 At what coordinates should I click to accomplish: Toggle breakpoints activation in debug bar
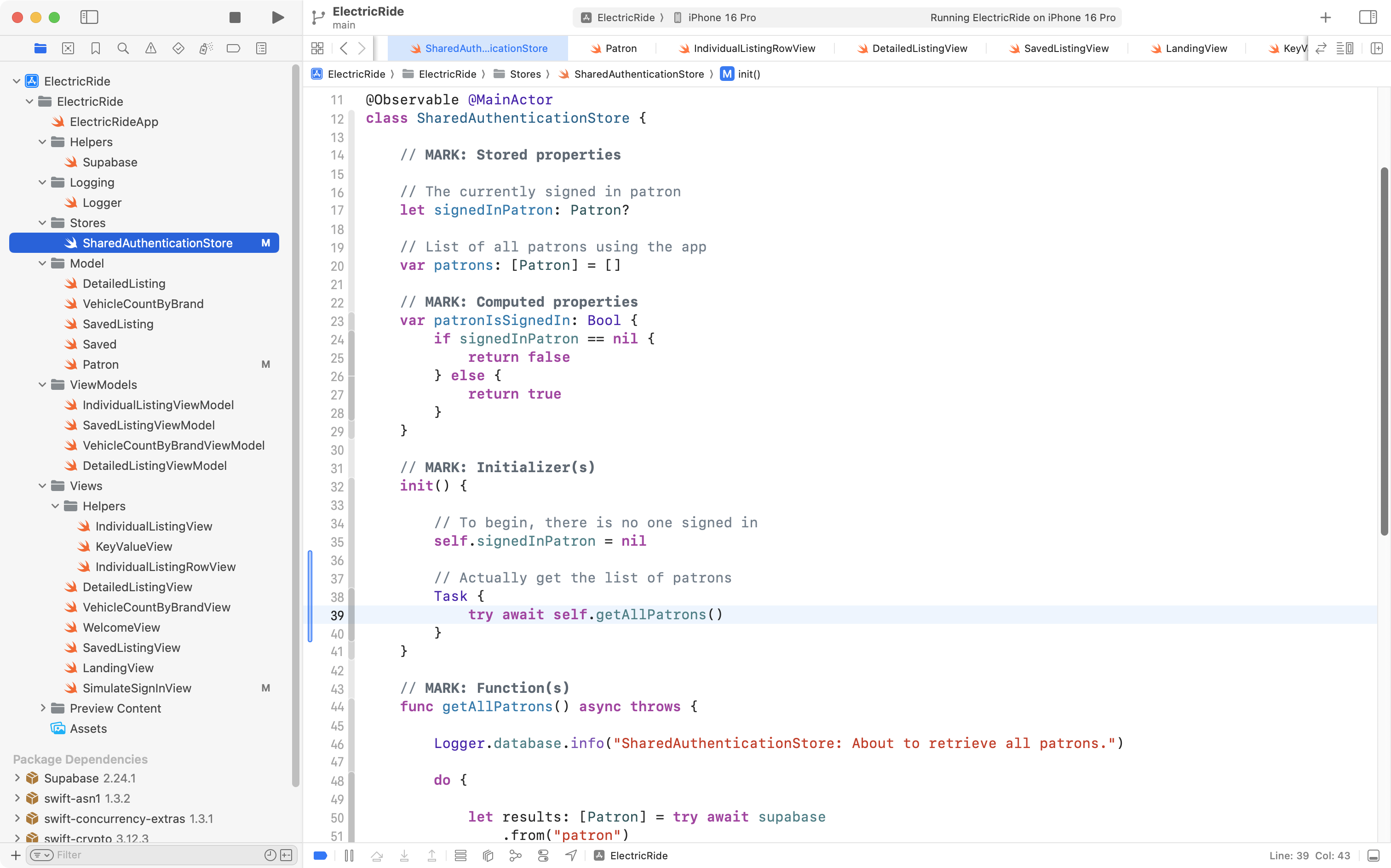(321, 856)
